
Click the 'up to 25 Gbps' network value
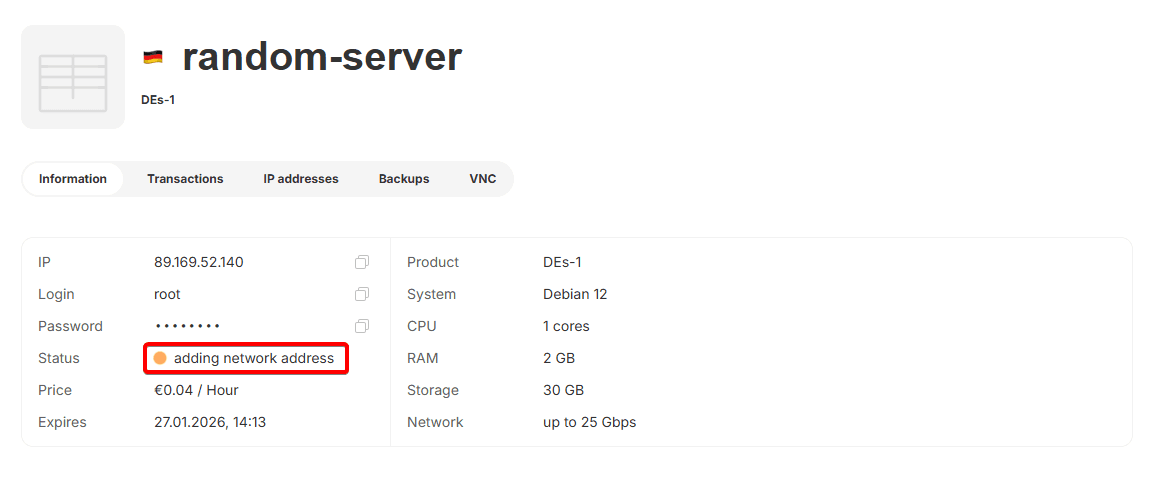click(x=589, y=422)
